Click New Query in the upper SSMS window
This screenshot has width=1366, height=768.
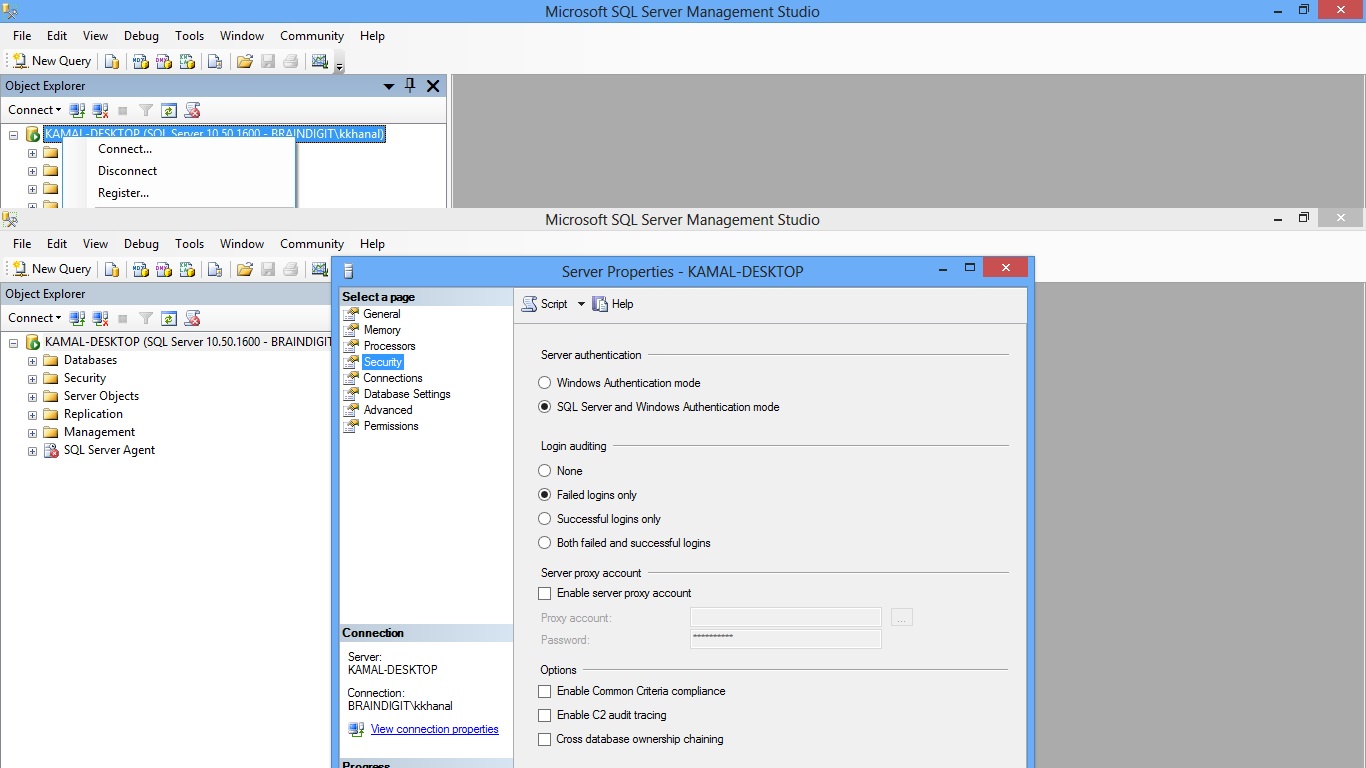[x=51, y=61]
